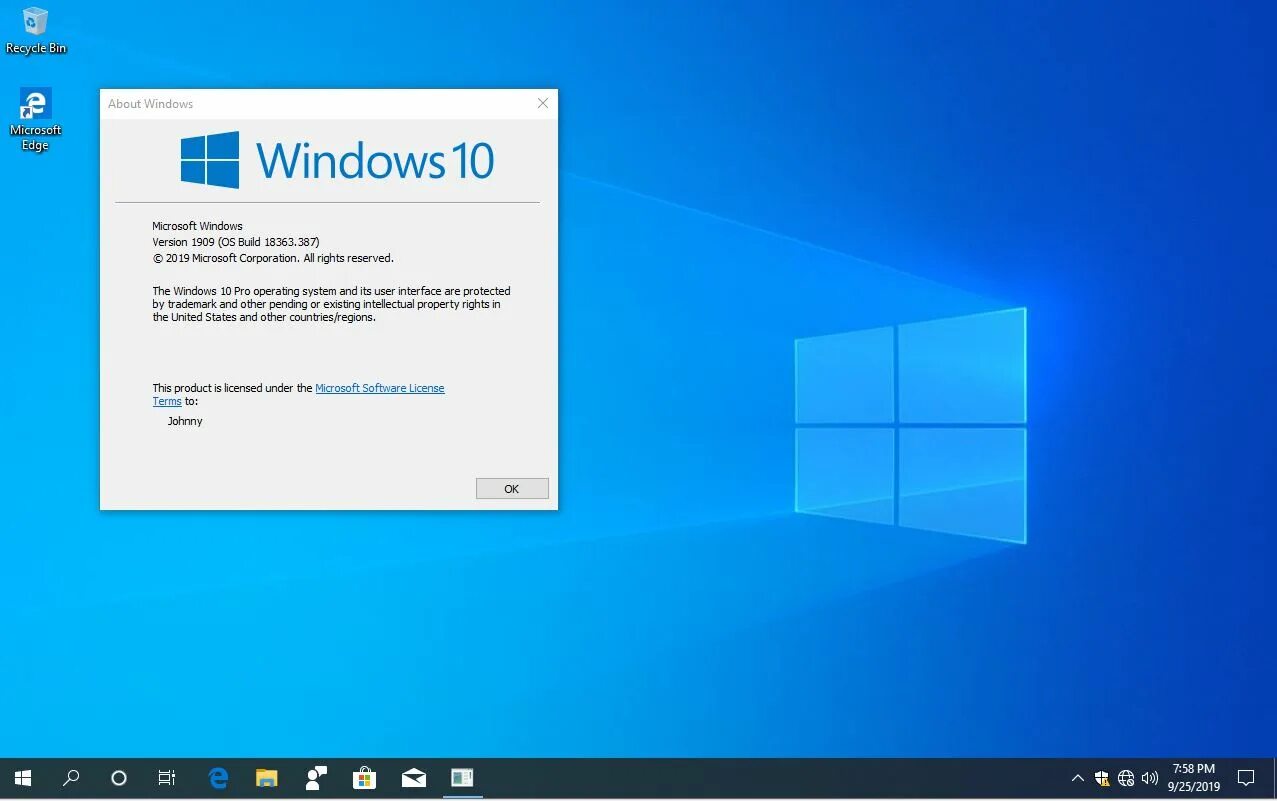Click the 2019 Microsoft Corporation copyright line

tap(273, 258)
